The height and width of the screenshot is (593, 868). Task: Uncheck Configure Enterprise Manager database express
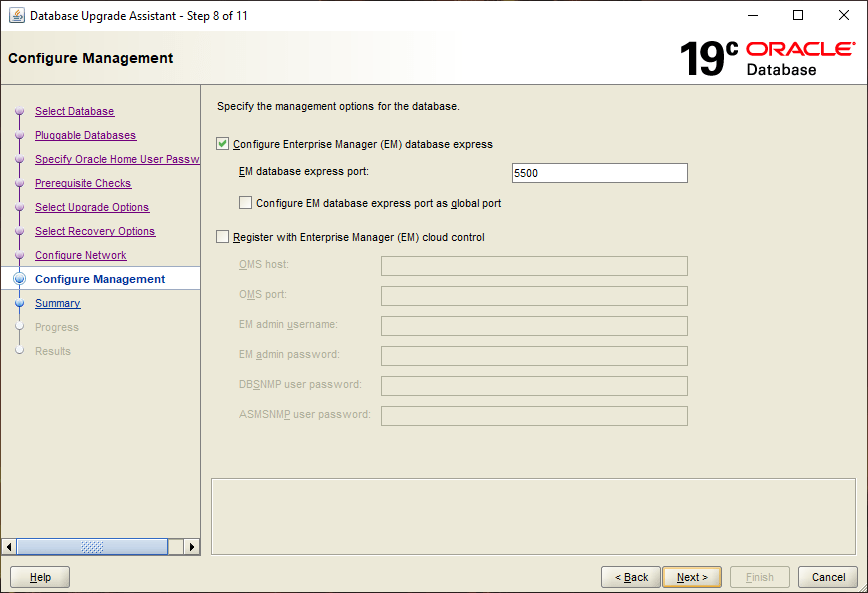click(223, 144)
